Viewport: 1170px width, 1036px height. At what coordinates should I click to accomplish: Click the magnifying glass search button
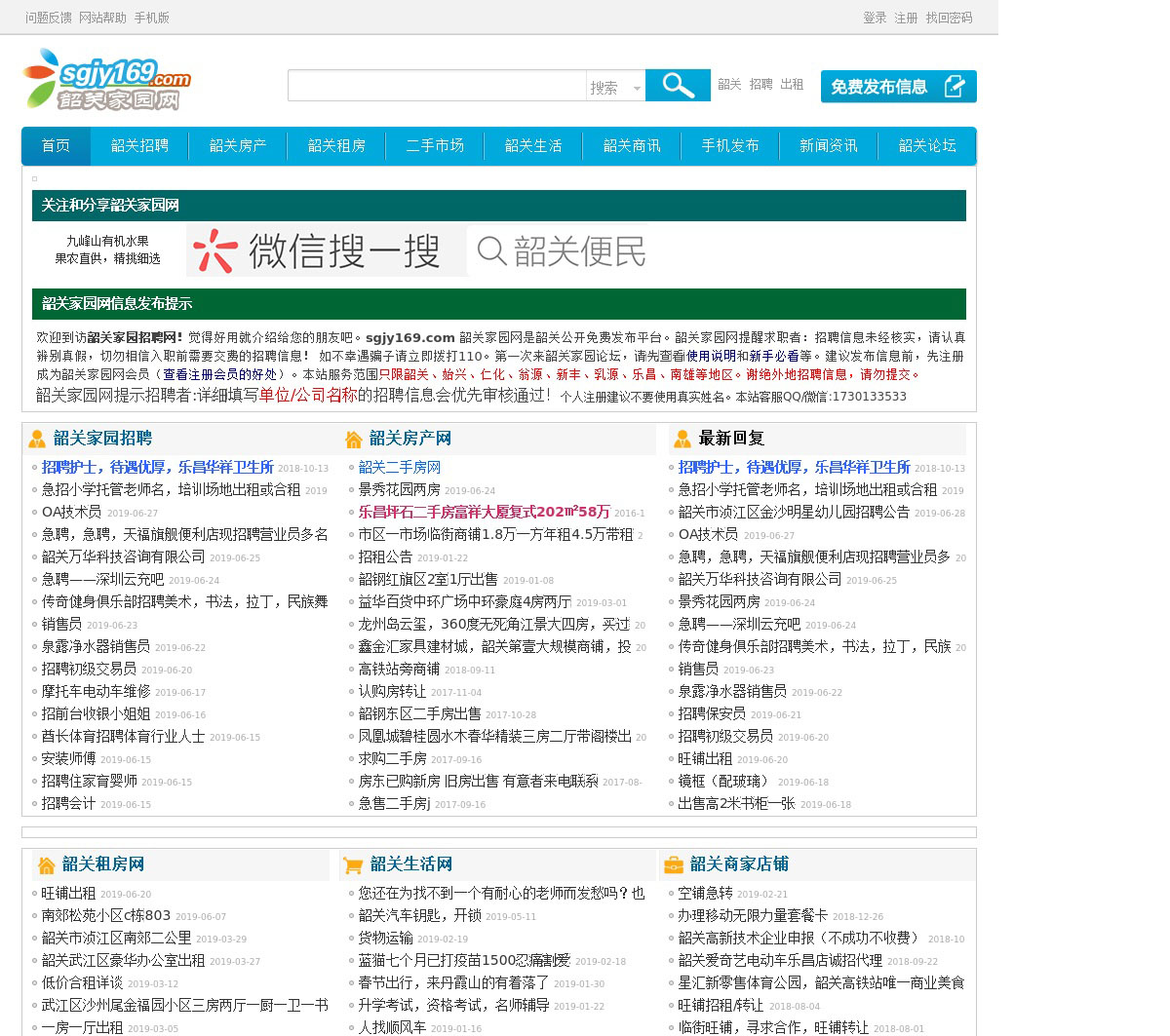pos(678,86)
